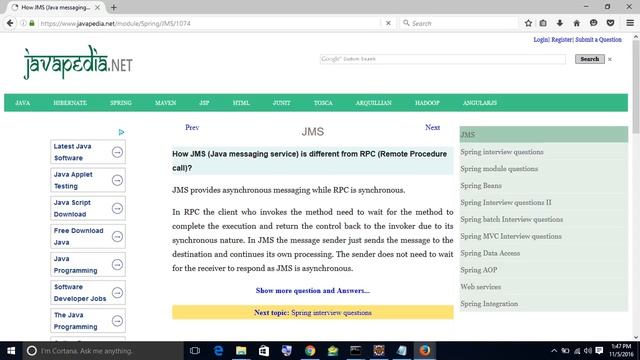
Task: Click the browser back arrow button
Action: point(10,23)
